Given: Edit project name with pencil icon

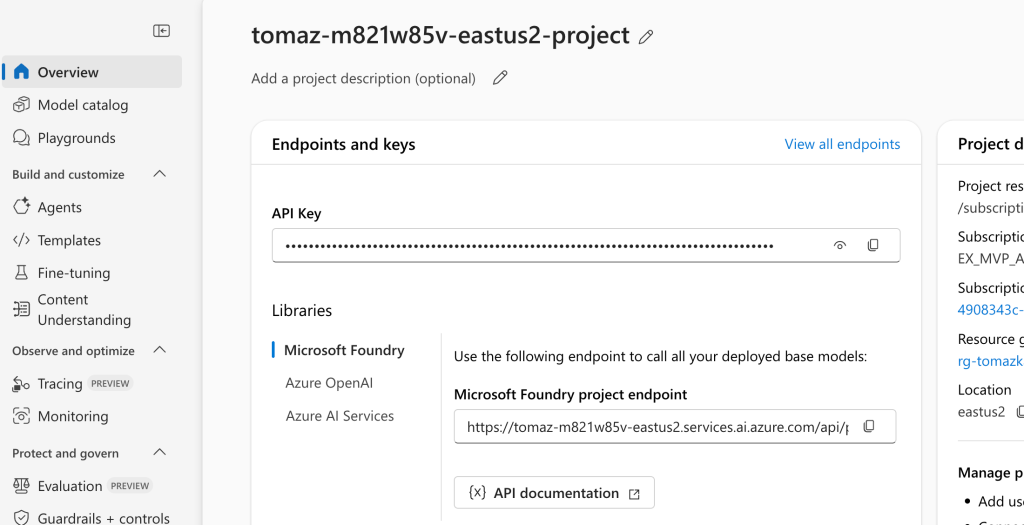Looking at the screenshot, I should point(646,37).
